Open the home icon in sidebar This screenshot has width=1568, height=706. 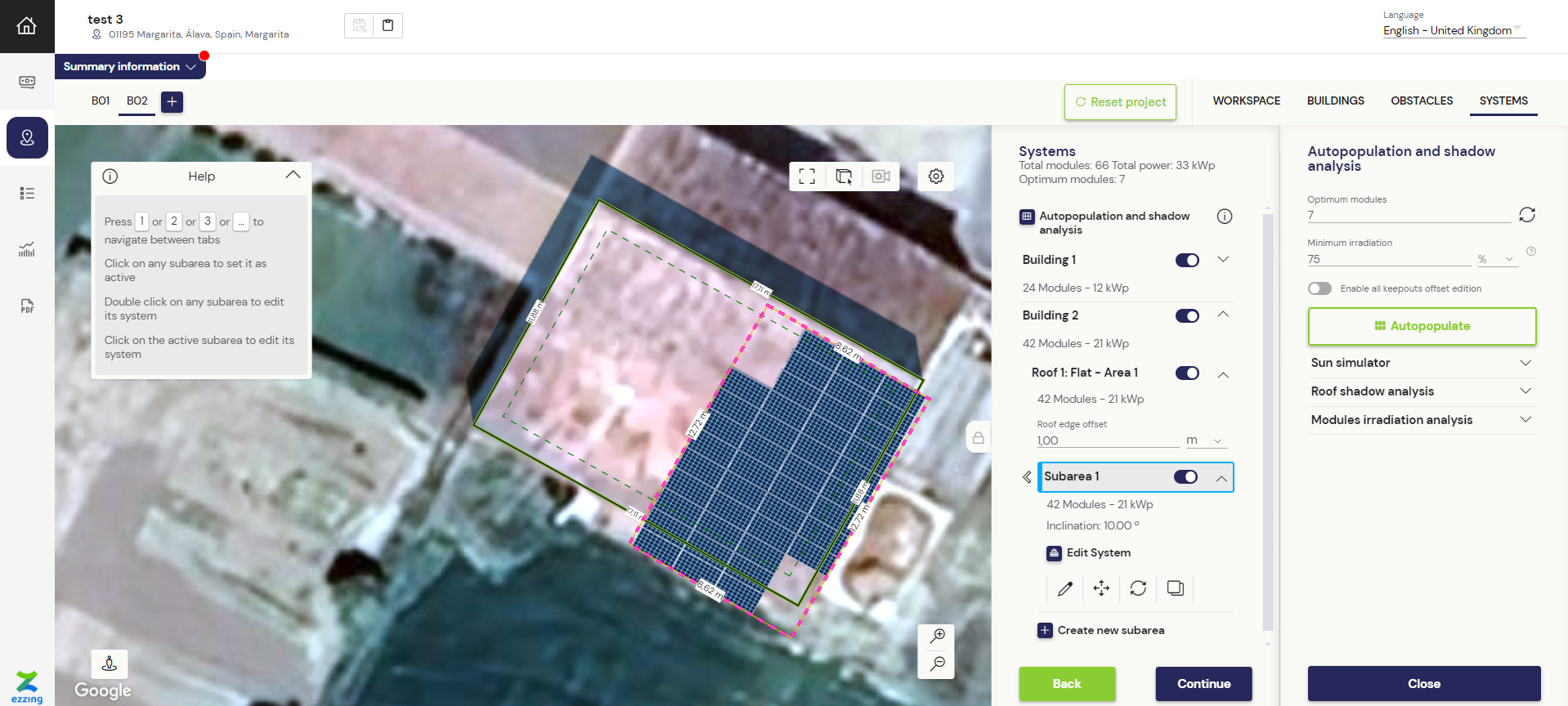pyautogui.click(x=27, y=26)
